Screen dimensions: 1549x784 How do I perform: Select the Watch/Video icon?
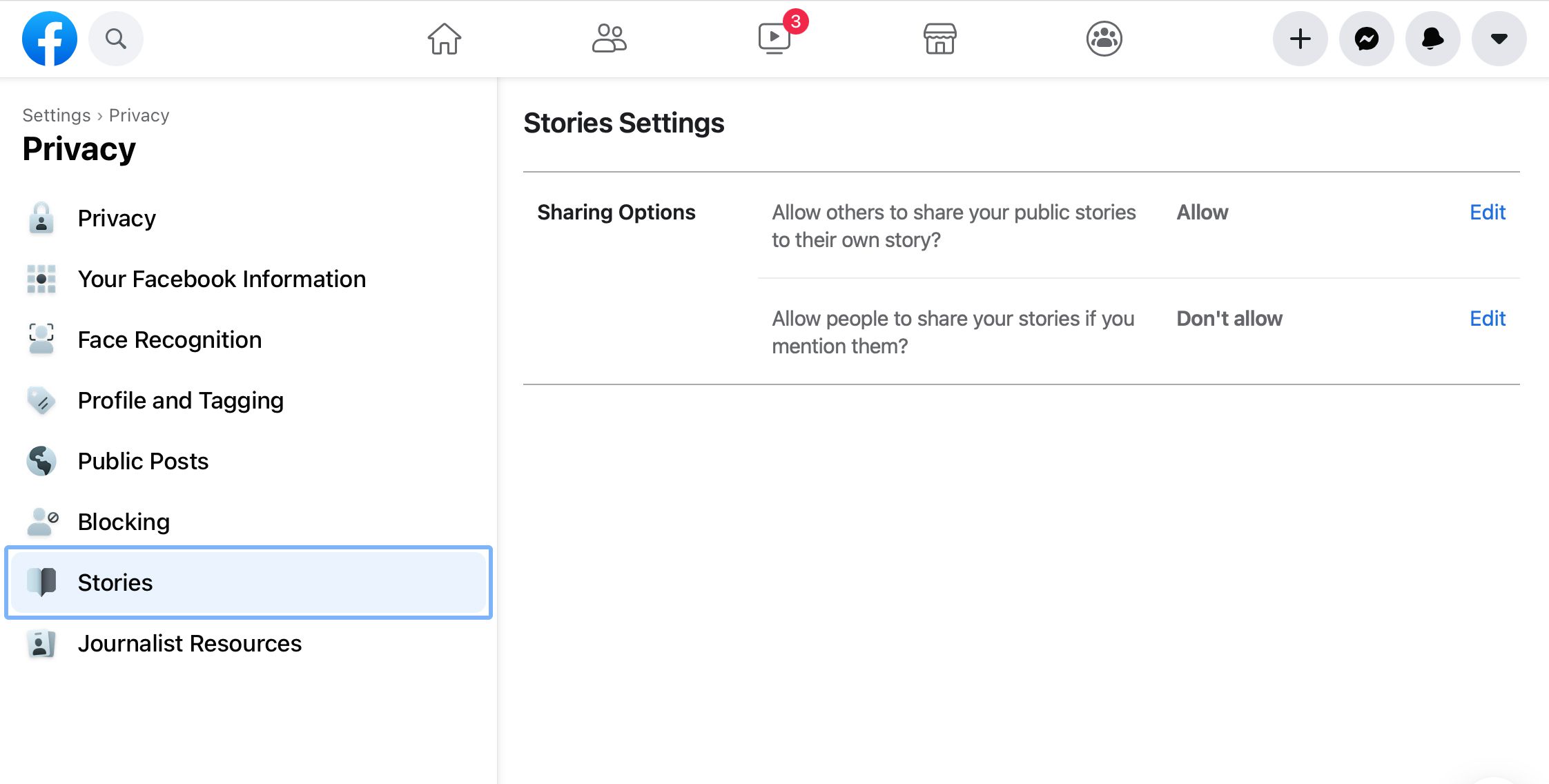[x=774, y=40]
